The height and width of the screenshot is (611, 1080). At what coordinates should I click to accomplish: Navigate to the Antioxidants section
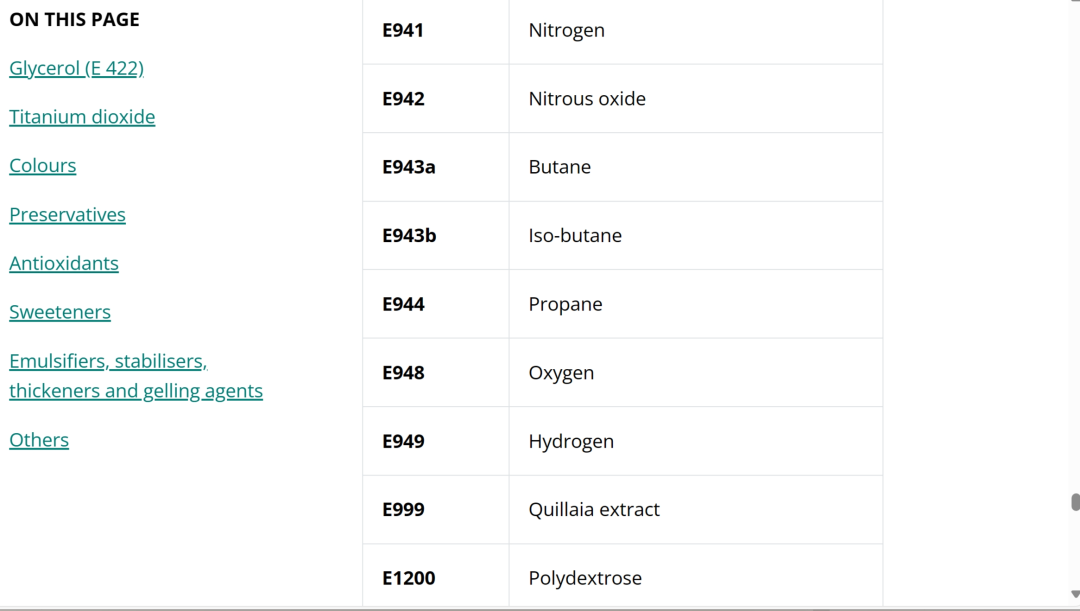pos(64,264)
